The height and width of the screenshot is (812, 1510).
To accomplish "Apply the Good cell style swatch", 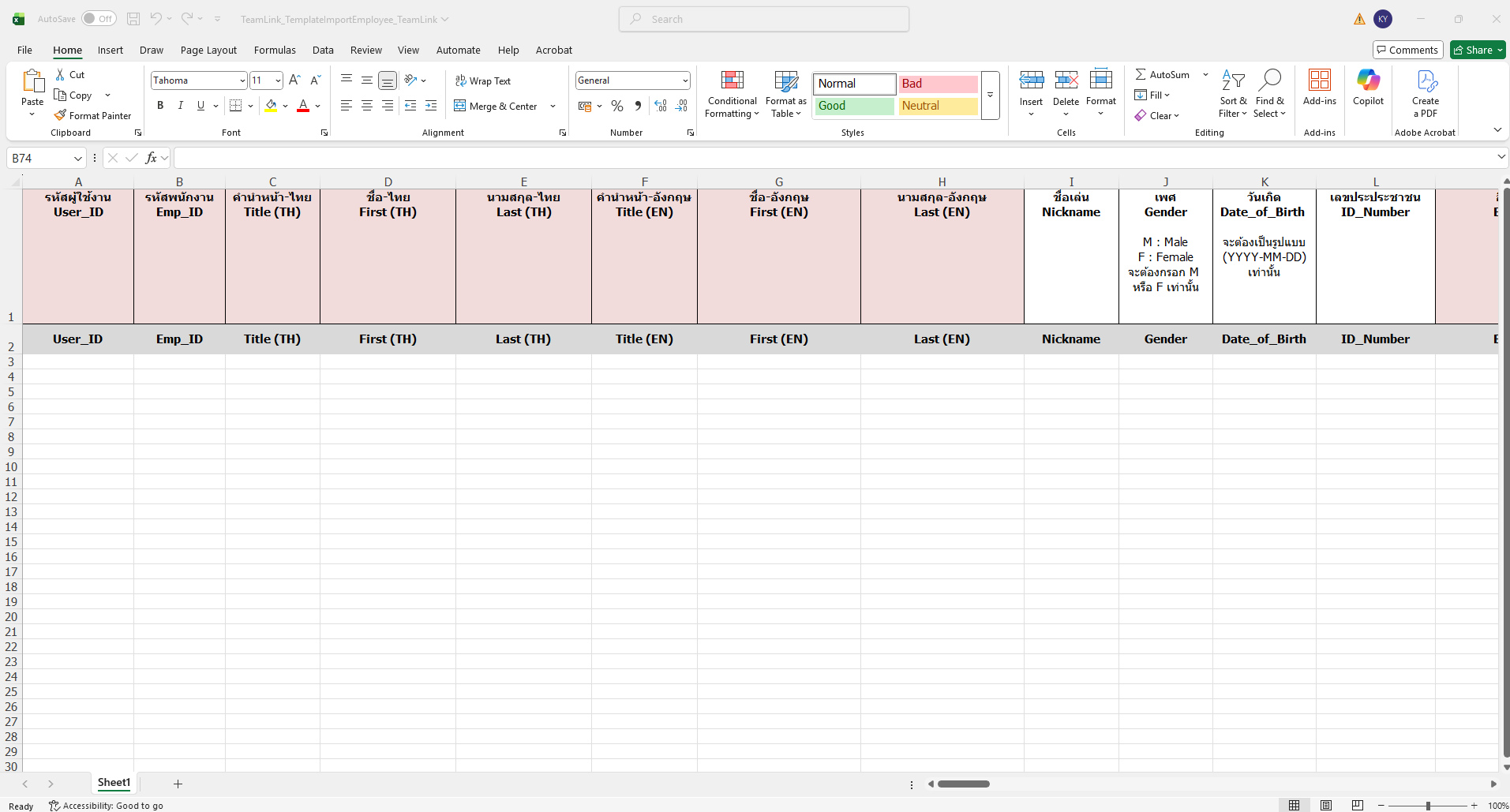I will tap(854, 106).
